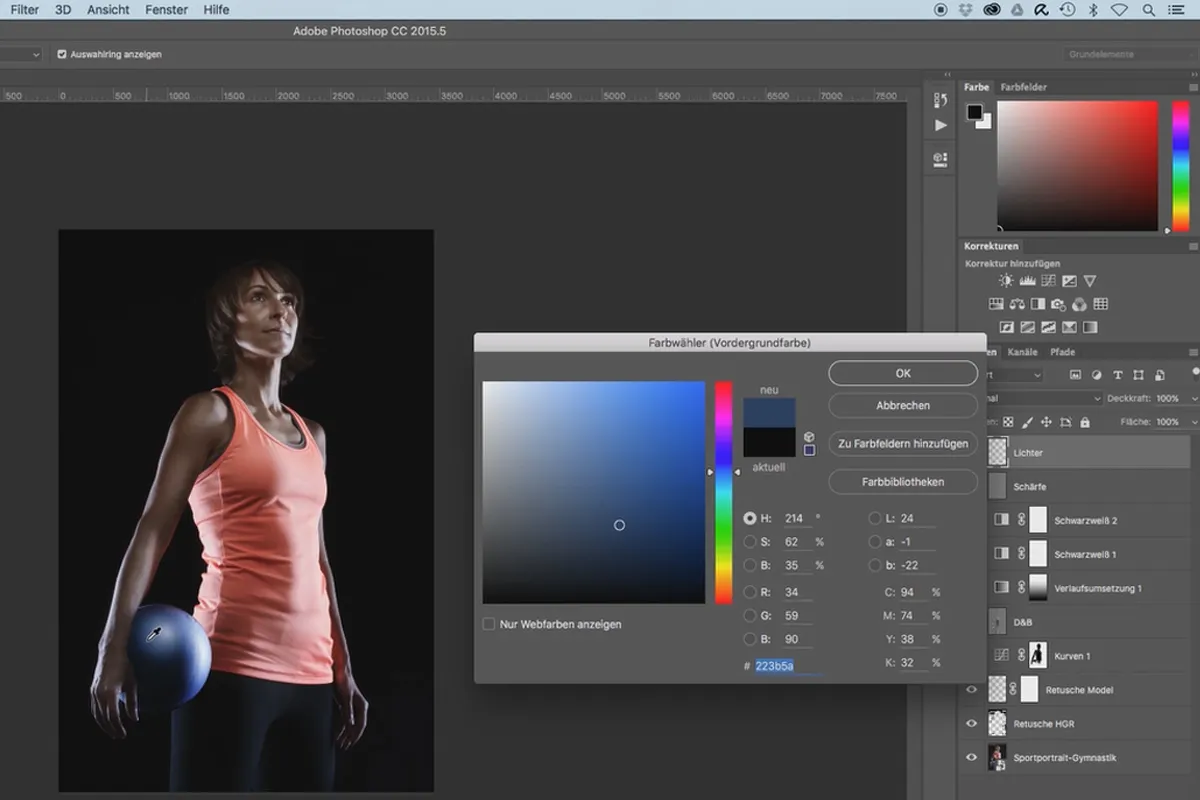This screenshot has width=1200, height=800.
Task: Add a Hue/Saturation adjustment
Action: click(x=996, y=304)
